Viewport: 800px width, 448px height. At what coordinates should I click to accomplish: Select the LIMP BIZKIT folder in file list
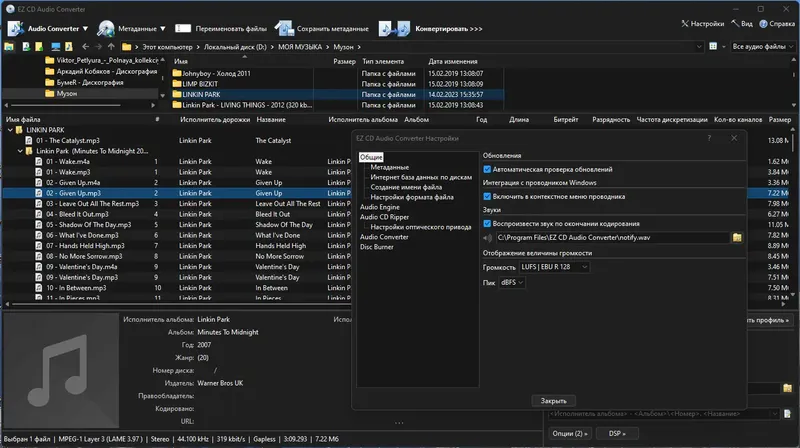(200, 83)
